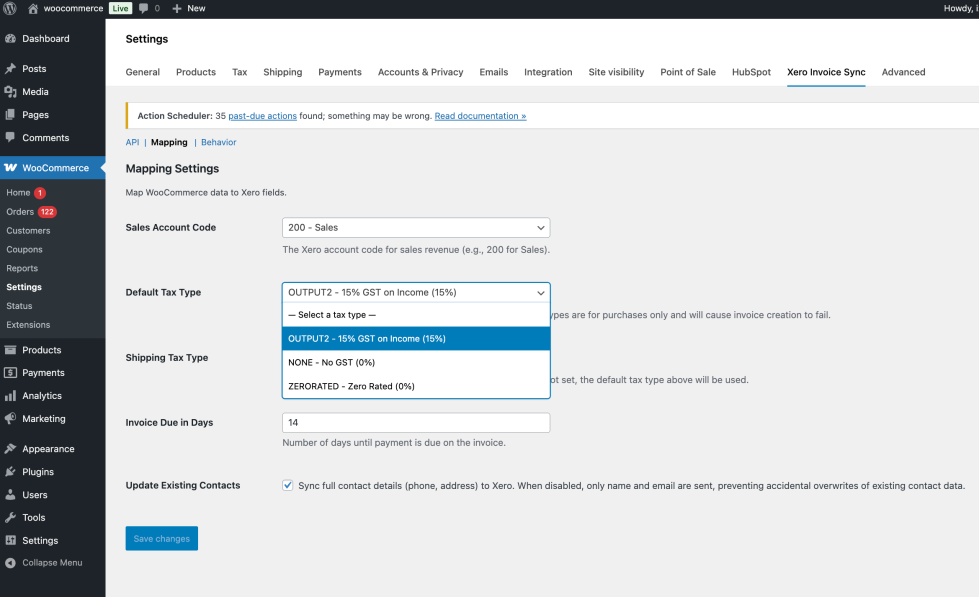Open the past-due actions link
The height and width of the screenshot is (597, 979).
(x=262, y=116)
